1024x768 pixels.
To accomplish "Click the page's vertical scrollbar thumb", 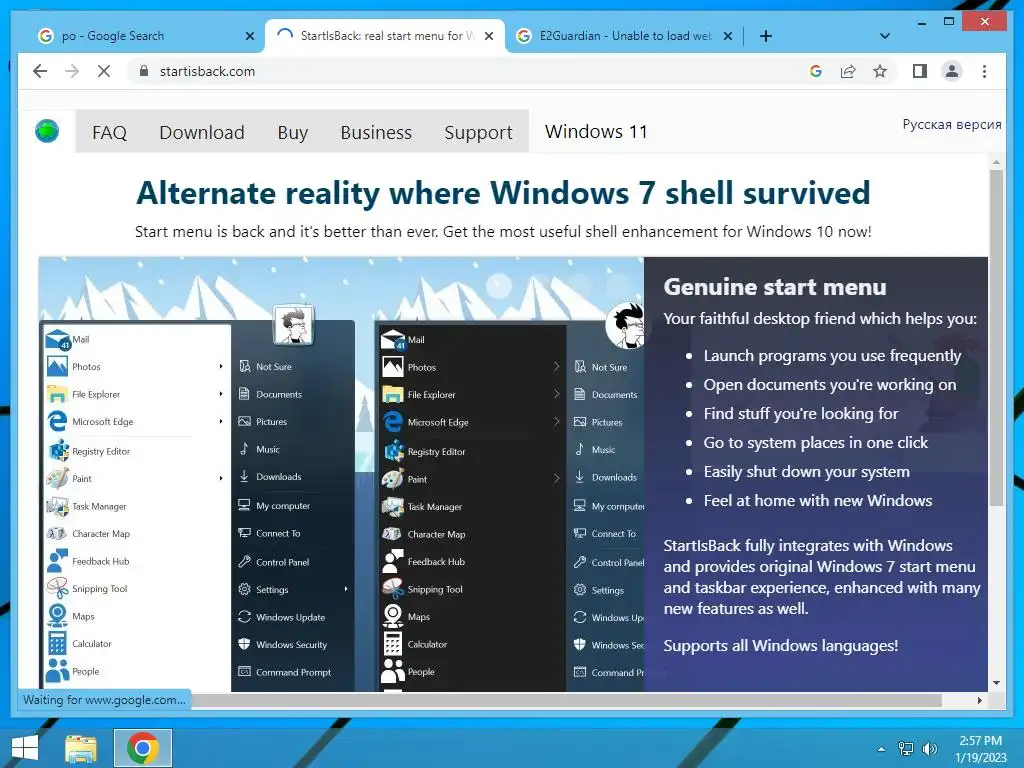I will 996,338.
